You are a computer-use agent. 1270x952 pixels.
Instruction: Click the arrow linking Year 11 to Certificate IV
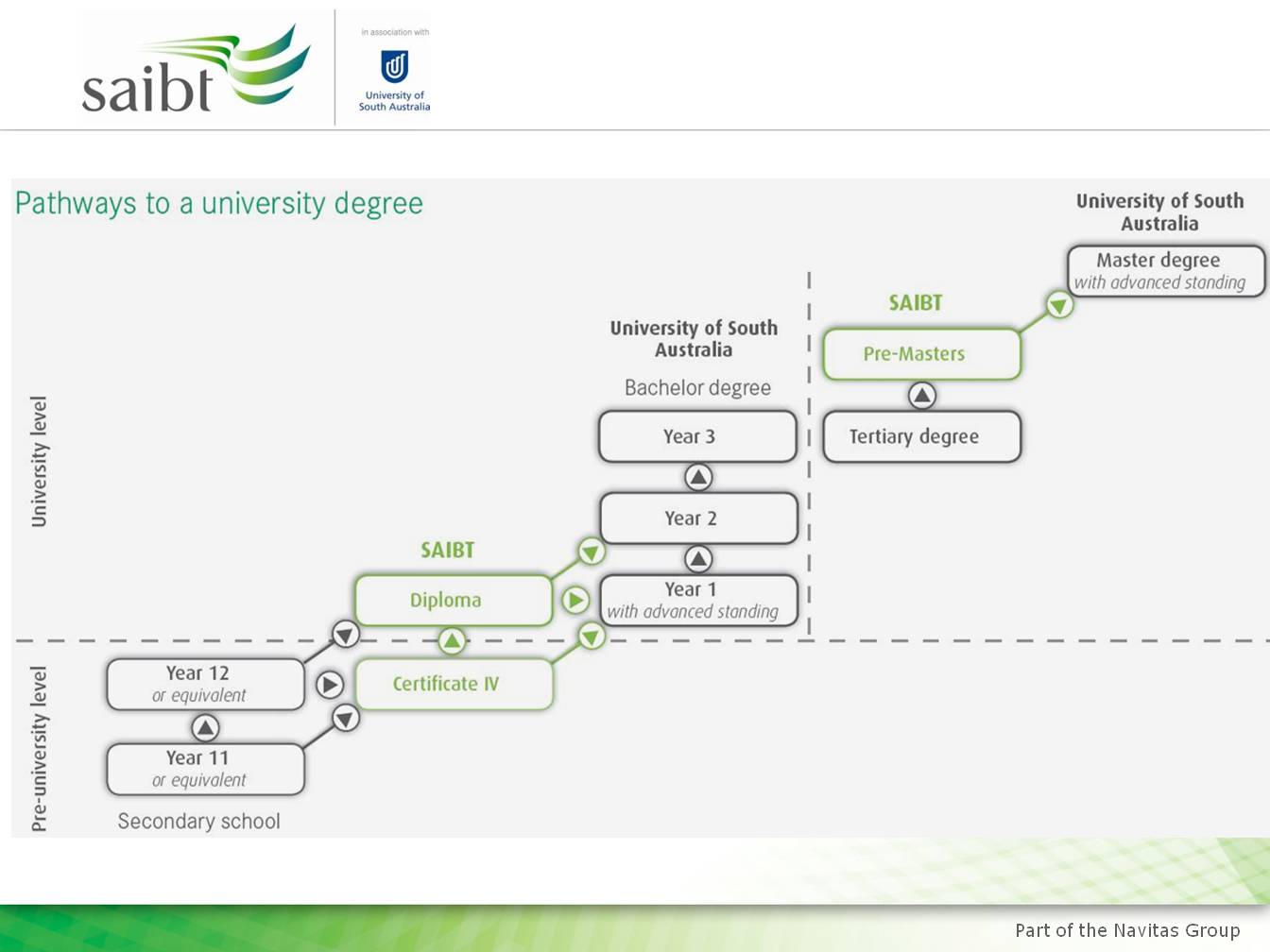coord(346,719)
